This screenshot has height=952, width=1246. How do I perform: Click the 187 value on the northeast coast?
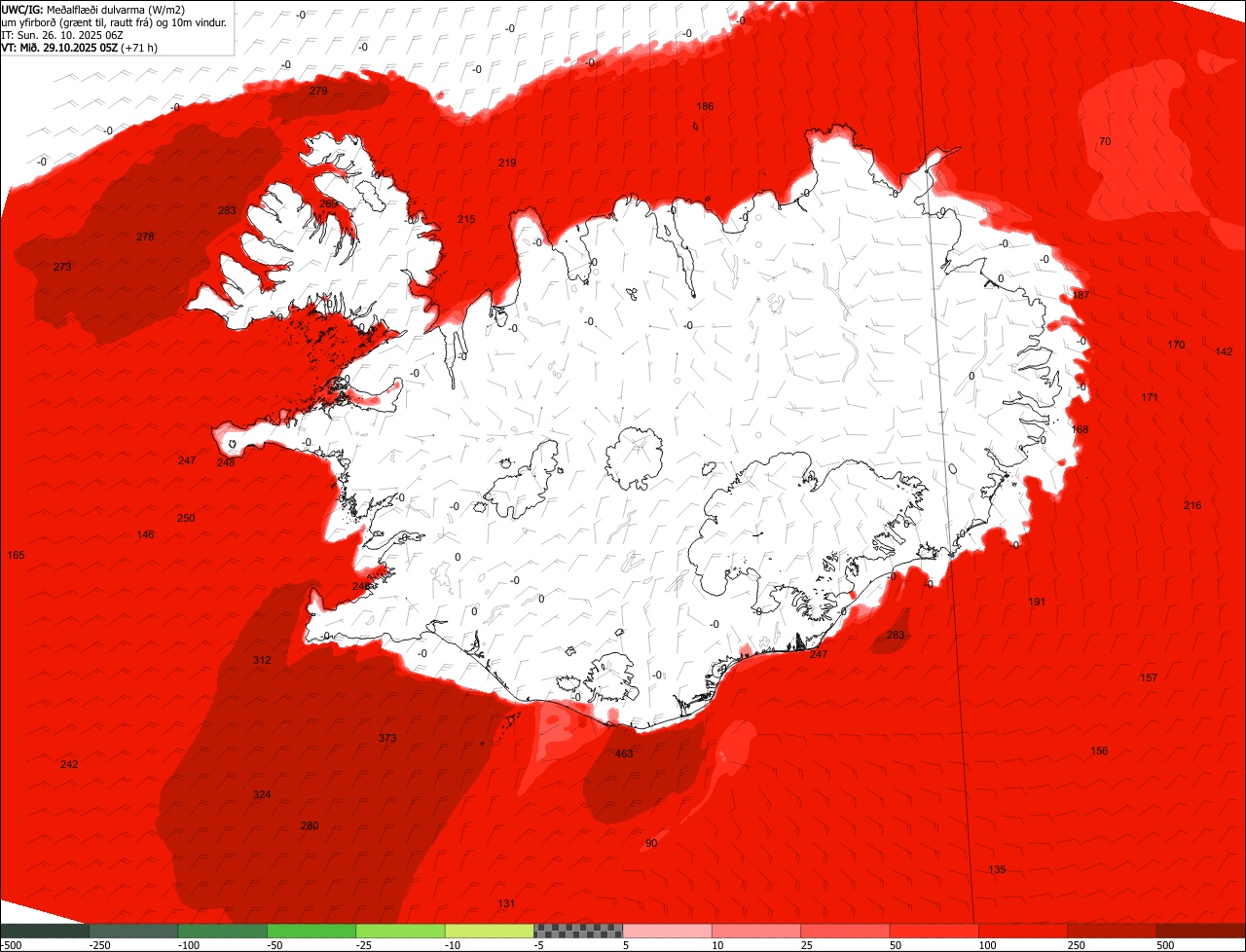[1080, 295]
